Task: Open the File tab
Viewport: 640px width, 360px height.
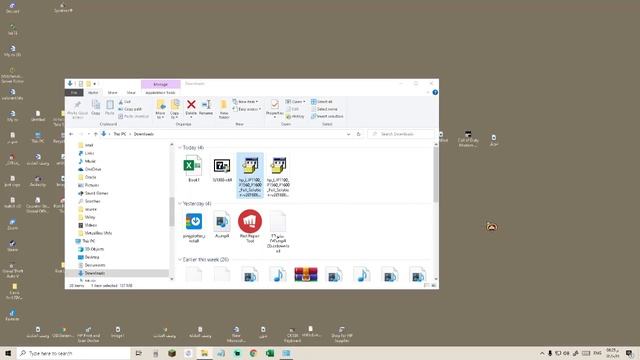Action: point(74,93)
